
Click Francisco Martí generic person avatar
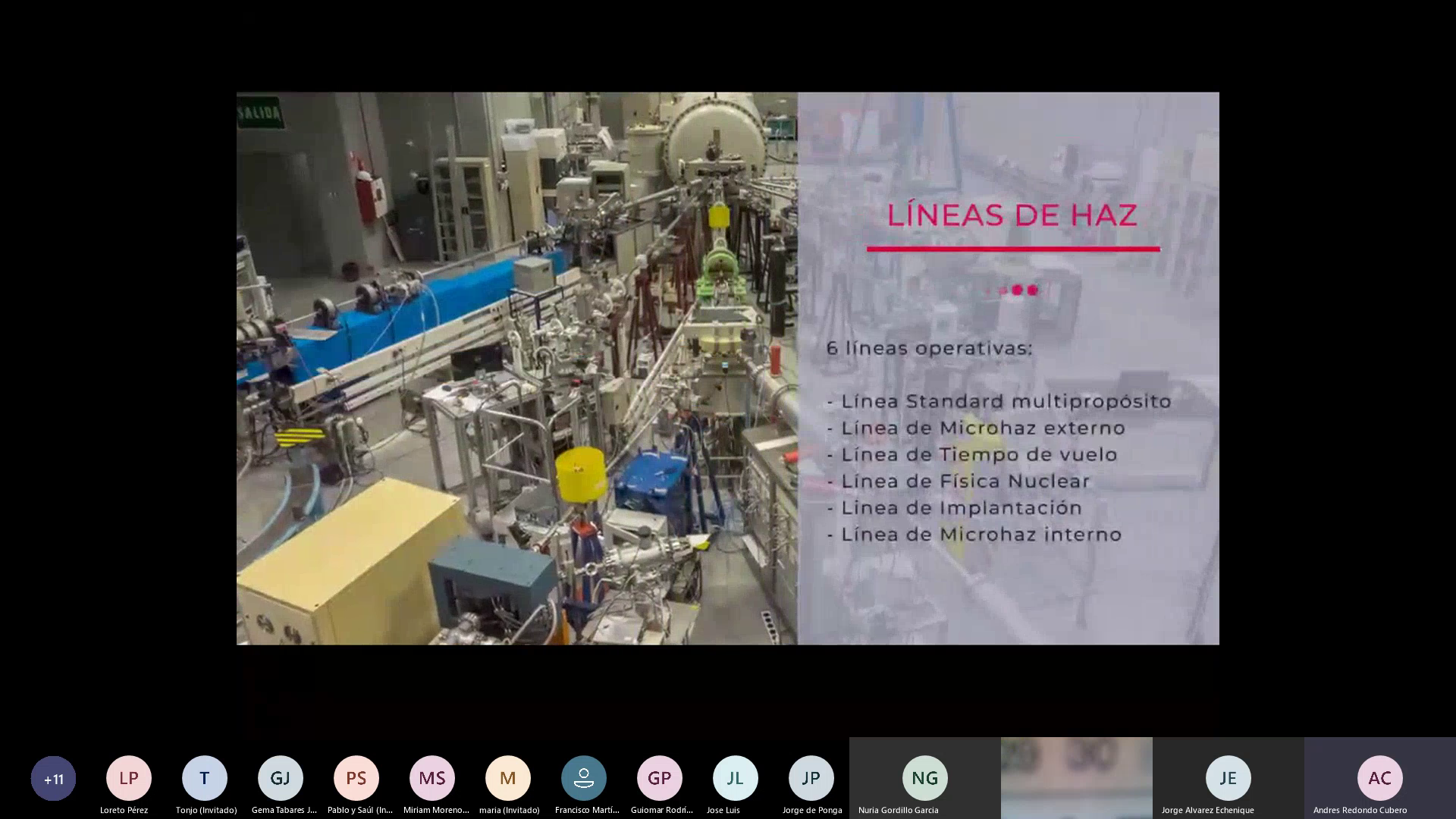(584, 778)
